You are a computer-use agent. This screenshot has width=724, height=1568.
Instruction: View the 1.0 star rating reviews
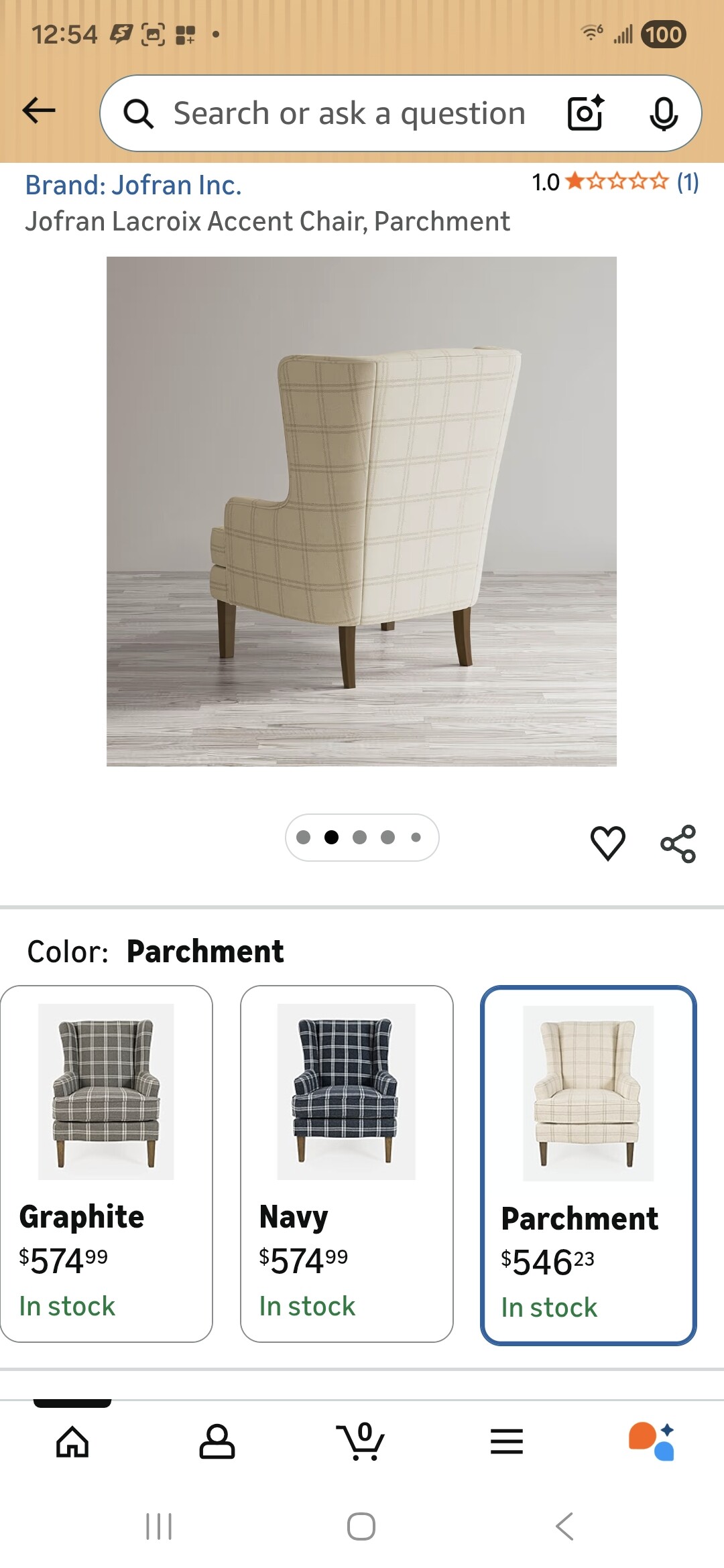tap(615, 182)
